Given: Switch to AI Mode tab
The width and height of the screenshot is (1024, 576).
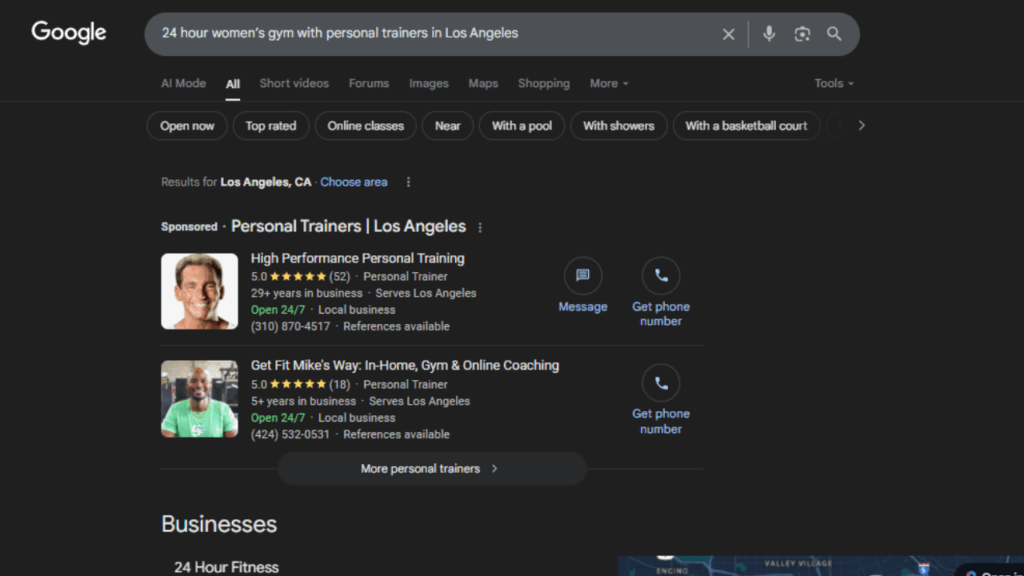Looking at the screenshot, I should (x=184, y=84).
